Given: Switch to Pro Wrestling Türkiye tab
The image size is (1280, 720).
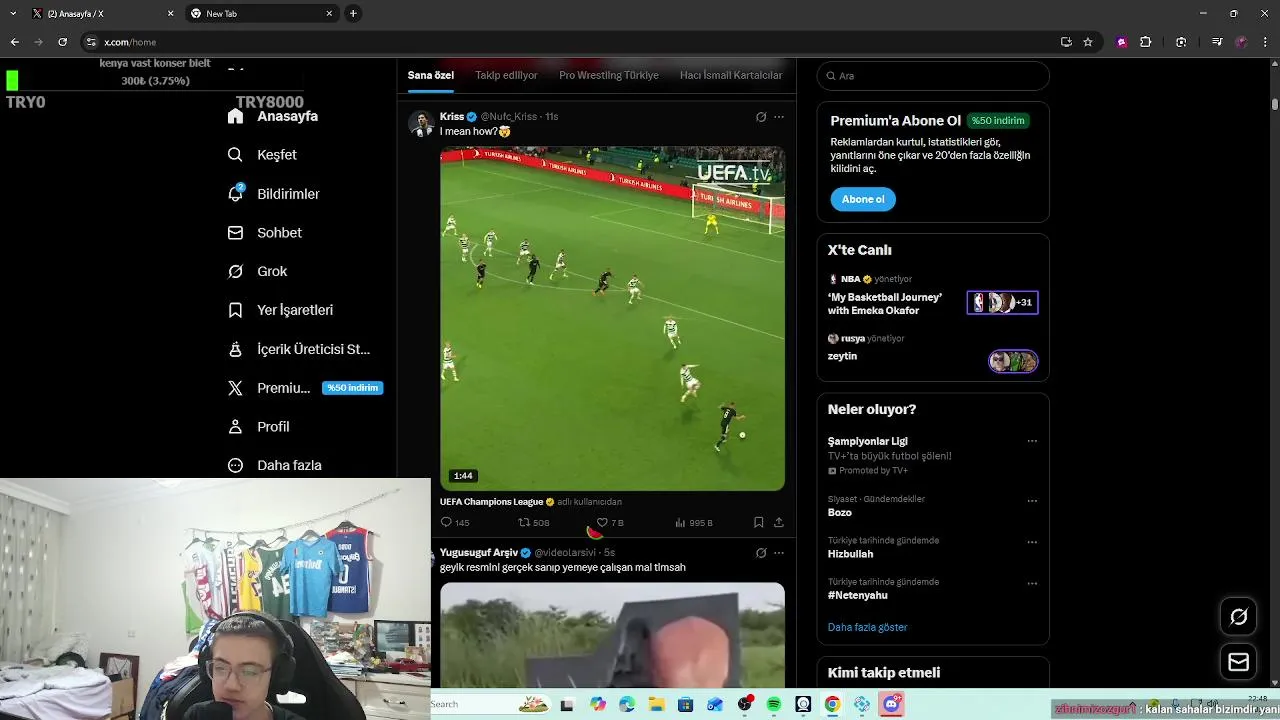Looking at the screenshot, I should click(609, 76).
